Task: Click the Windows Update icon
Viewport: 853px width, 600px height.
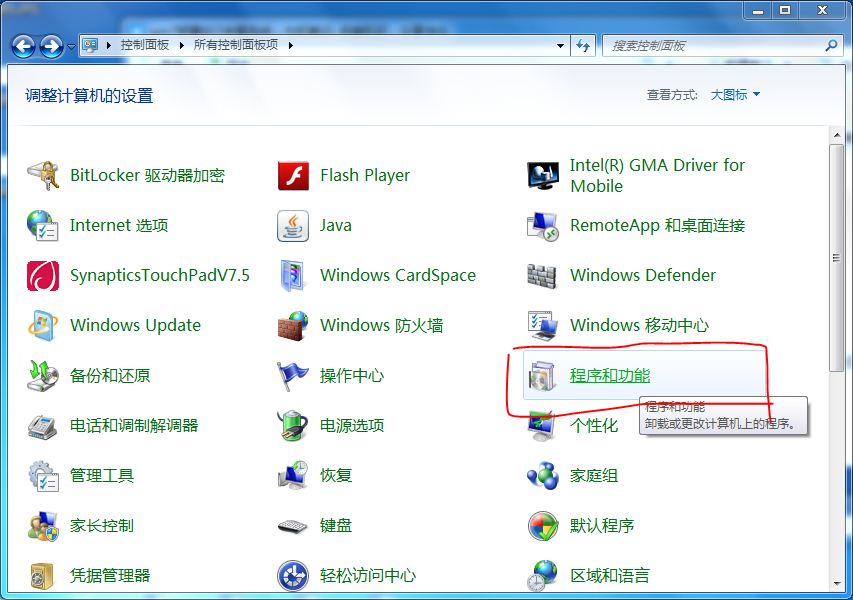Action: pyautogui.click(x=42, y=325)
